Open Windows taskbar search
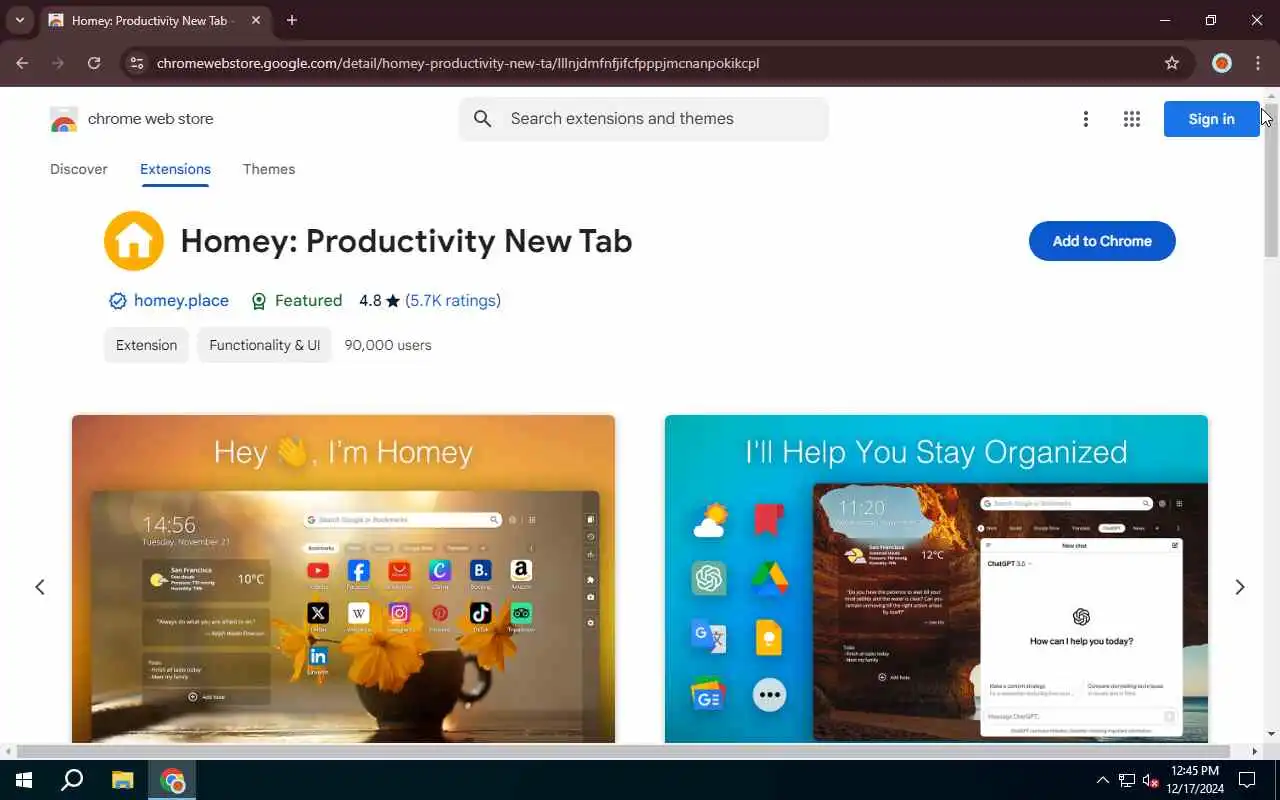The height and width of the screenshot is (800, 1280). 72,780
